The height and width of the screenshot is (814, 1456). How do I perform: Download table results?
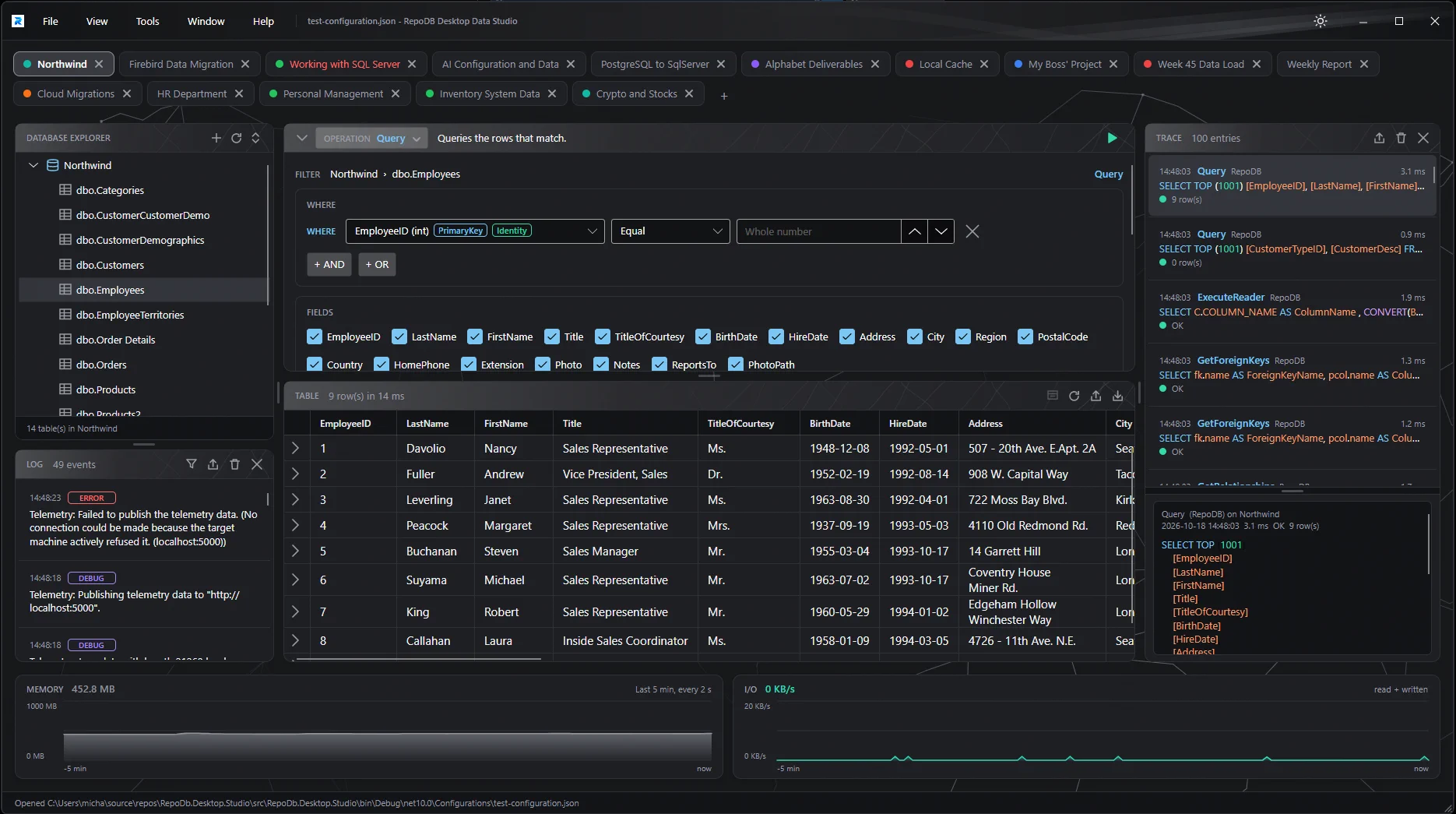(x=1117, y=396)
